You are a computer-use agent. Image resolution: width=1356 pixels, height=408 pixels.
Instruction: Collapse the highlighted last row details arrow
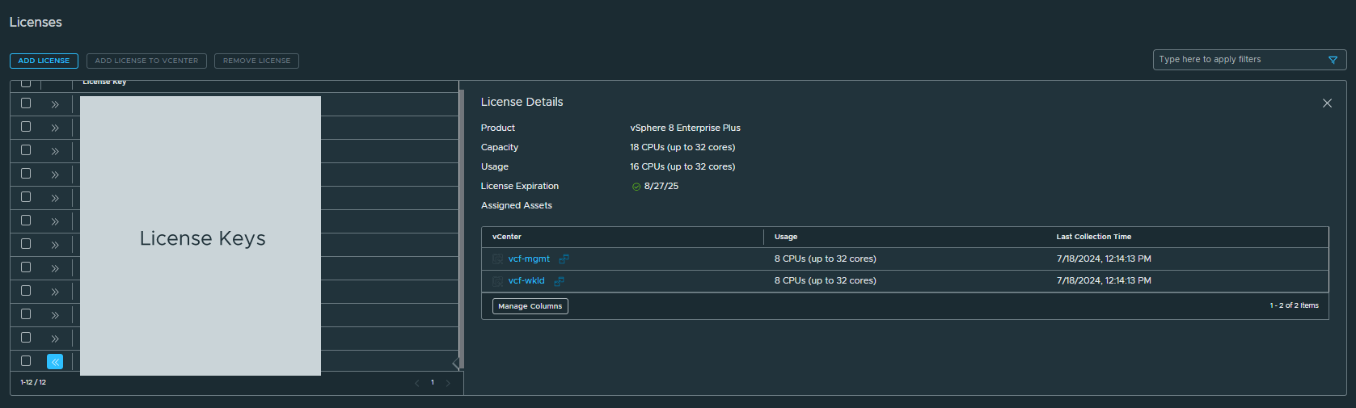click(55, 361)
